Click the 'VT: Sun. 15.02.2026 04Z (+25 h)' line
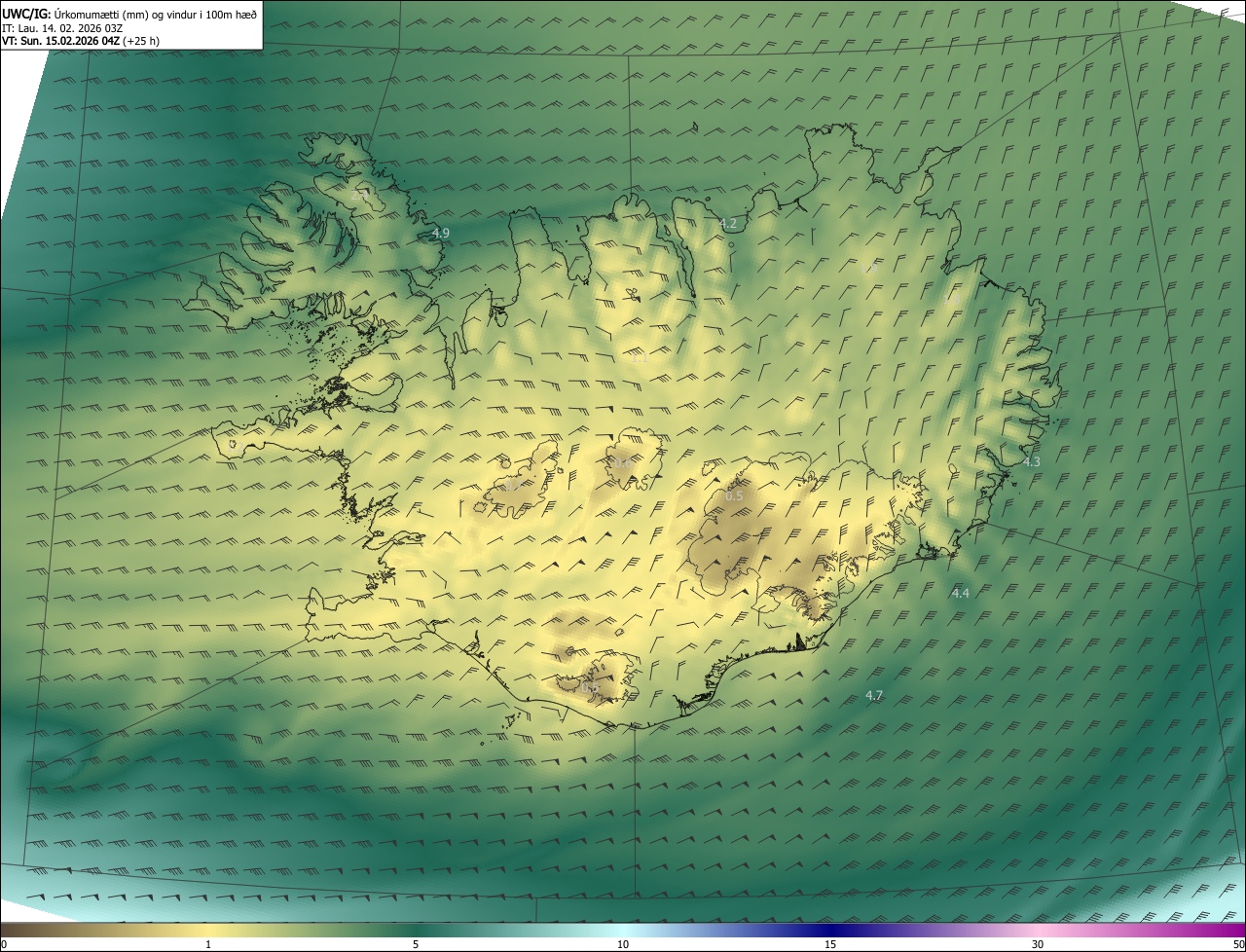This screenshot has width=1246, height=952. (x=81, y=41)
